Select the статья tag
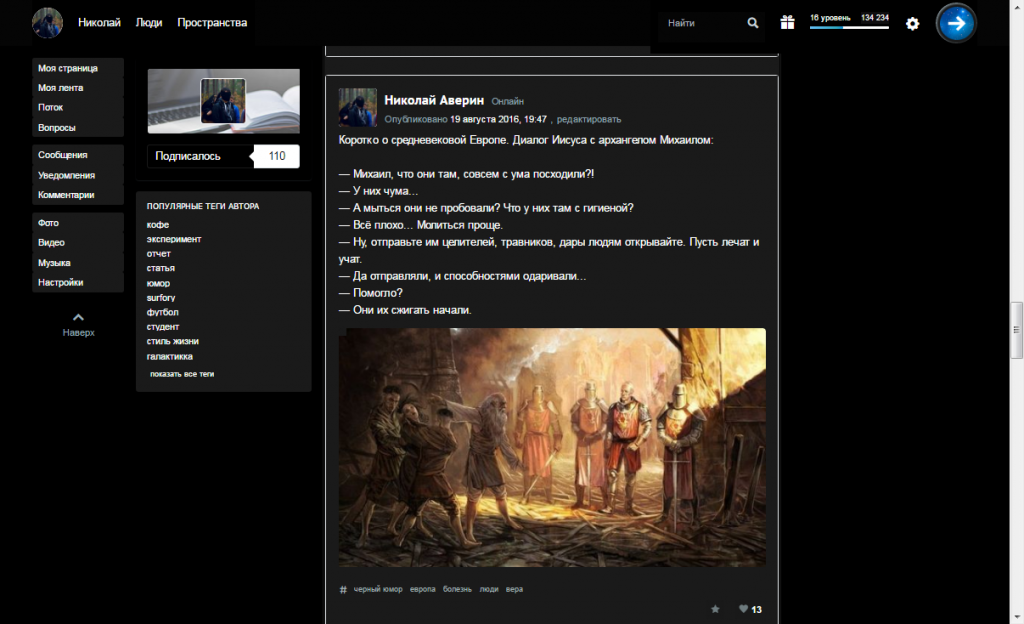This screenshot has width=1024, height=624. point(161,268)
